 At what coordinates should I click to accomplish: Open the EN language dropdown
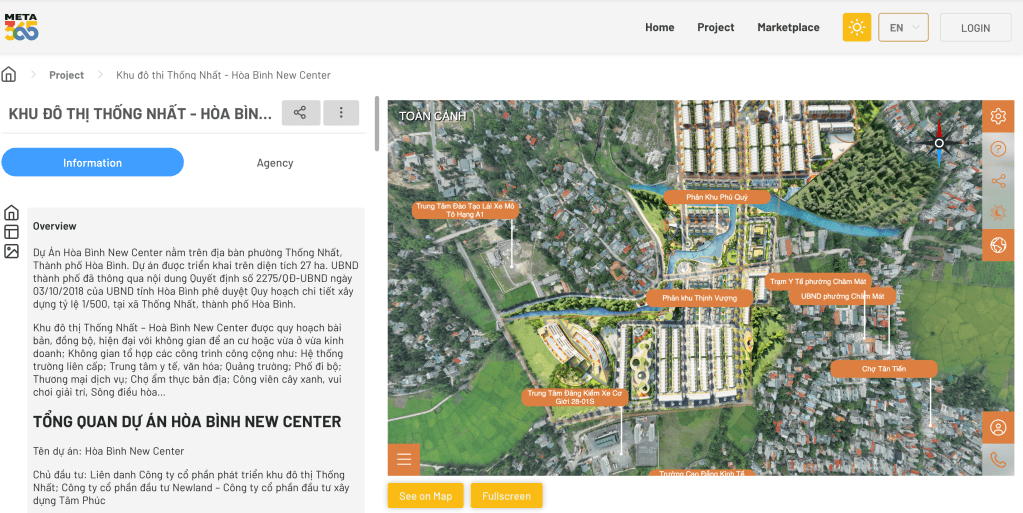coord(903,28)
